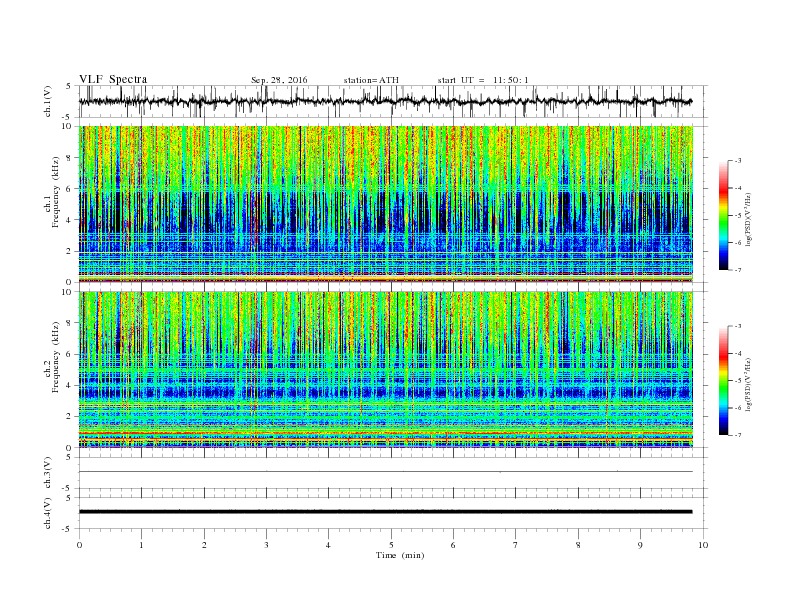Image resolution: width=792 pixels, height=612 pixels.
Task: Click the "start UT = 11:50: 1" label
Action: (x=483, y=80)
